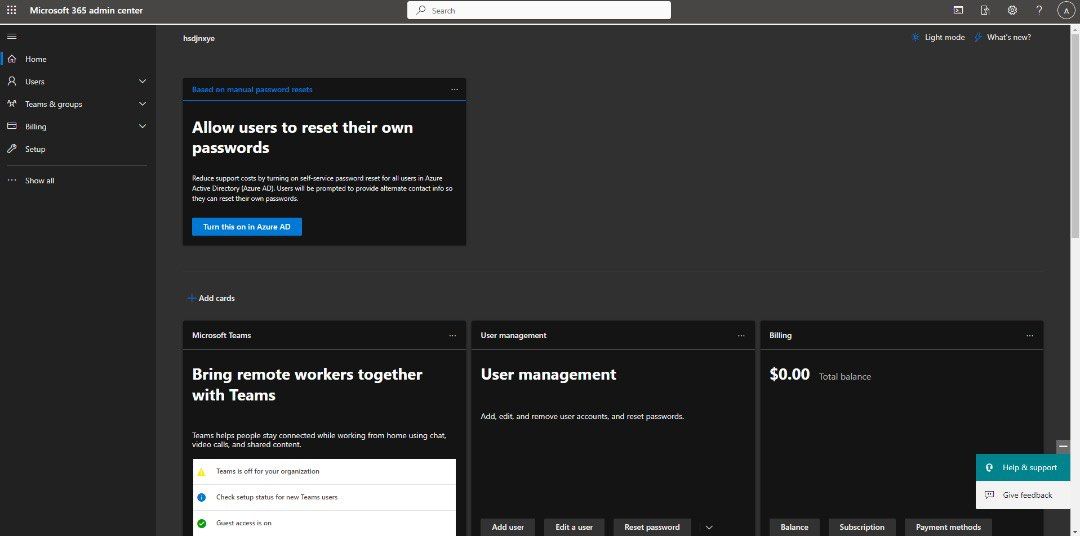1080x536 pixels.
Task: Open Help & support
Action: [x=1023, y=467]
